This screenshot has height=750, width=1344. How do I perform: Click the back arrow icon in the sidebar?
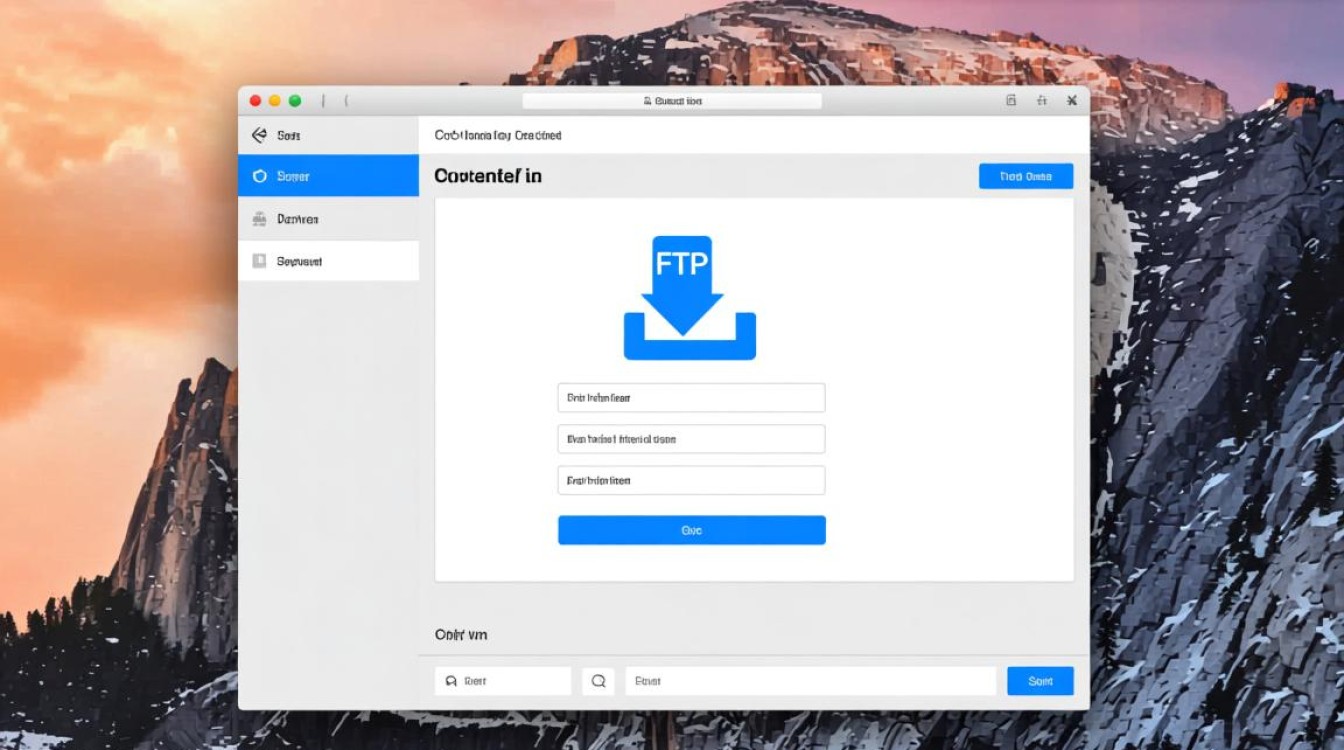[x=259, y=135]
